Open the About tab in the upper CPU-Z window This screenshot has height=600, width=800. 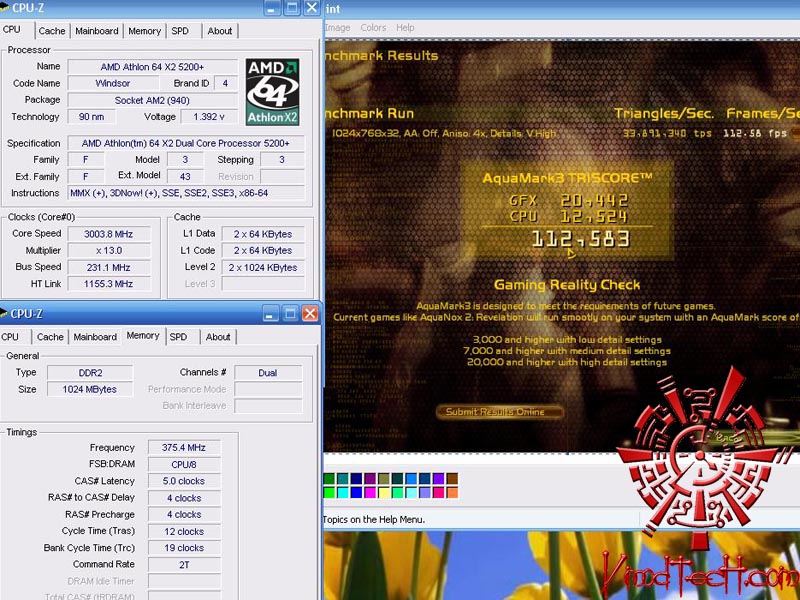point(220,31)
